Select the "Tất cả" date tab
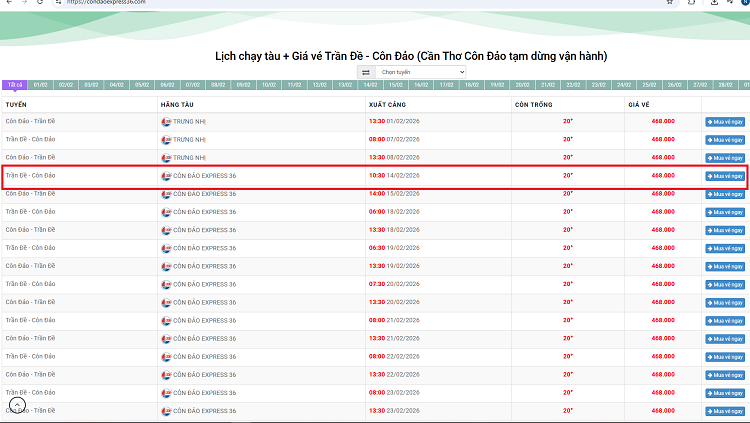 [14, 85]
